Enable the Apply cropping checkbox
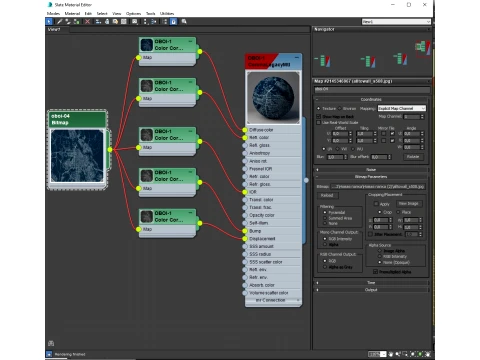Viewport: 480px width, 360px height. click(376, 204)
